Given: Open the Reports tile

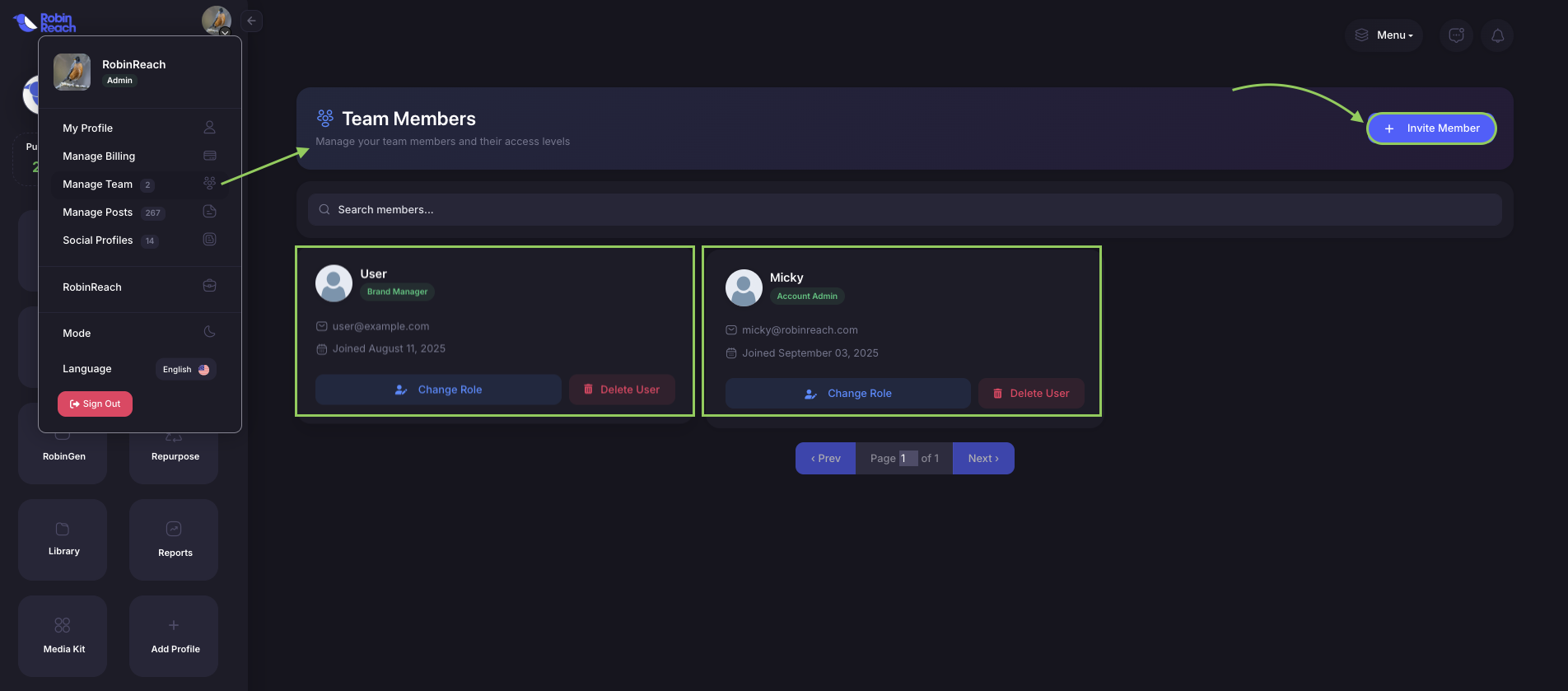Looking at the screenshot, I should tap(174, 539).
